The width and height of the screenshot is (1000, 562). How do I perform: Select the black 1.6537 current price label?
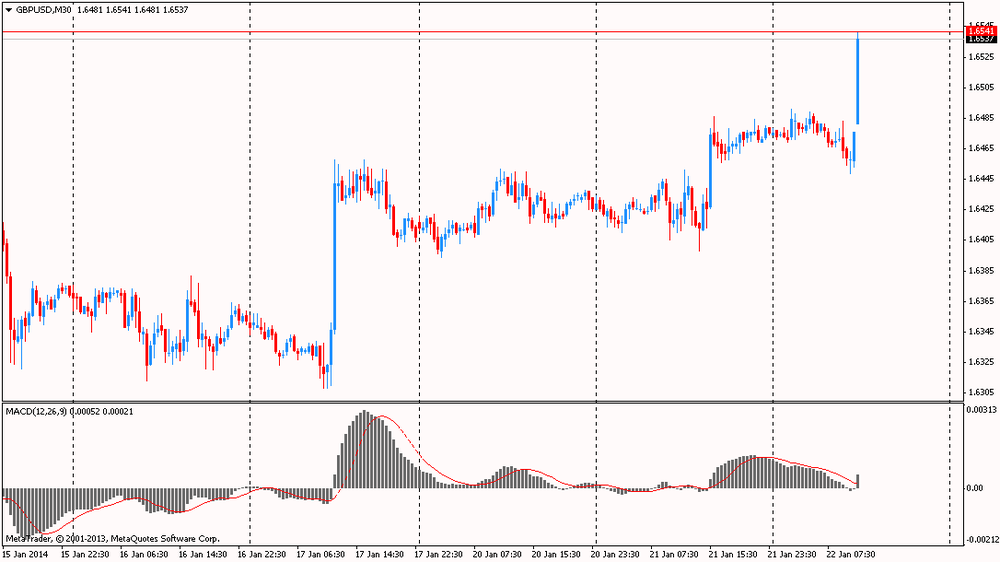point(981,39)
